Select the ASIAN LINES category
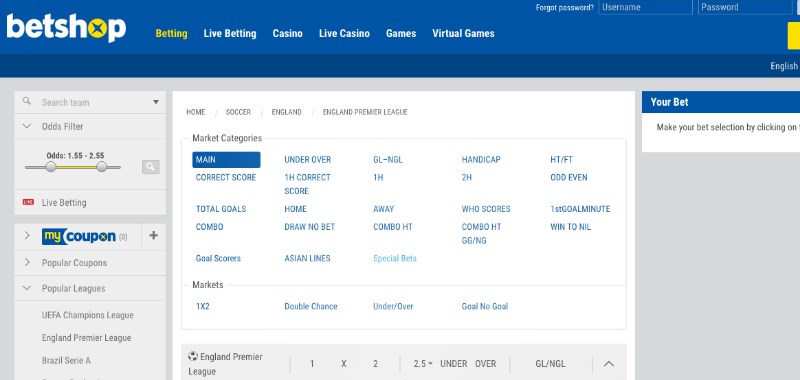 [308, 259]
